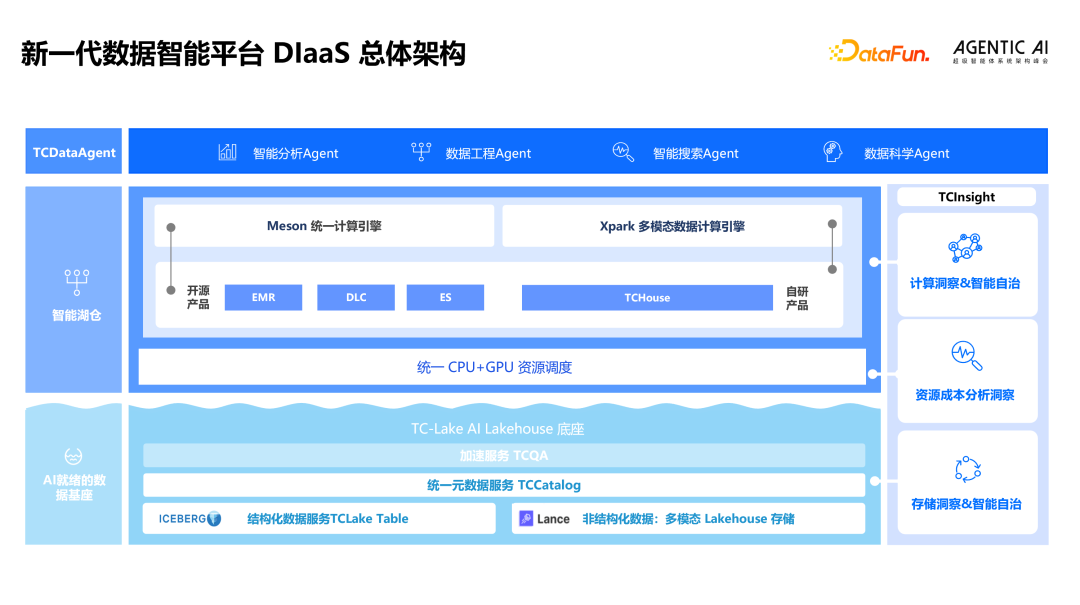Click the 统一元数据服务 TCCatalog bar

coord(504,485)
